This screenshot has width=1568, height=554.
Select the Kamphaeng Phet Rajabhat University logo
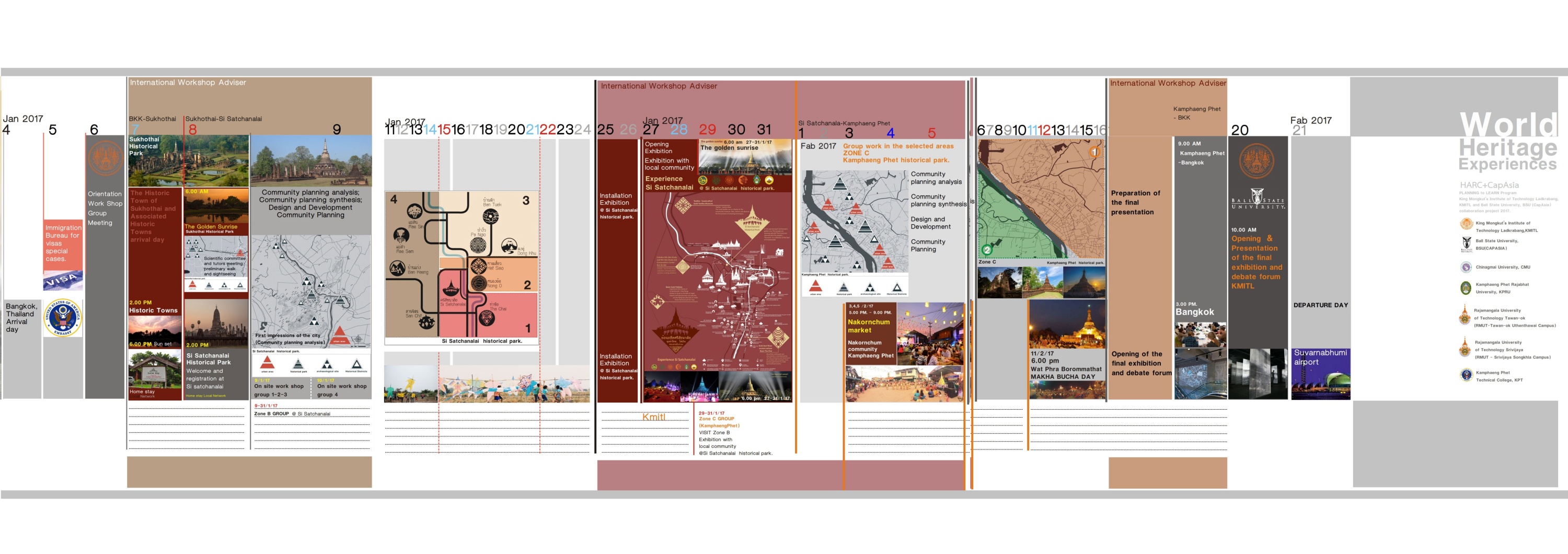(1467, 288)
